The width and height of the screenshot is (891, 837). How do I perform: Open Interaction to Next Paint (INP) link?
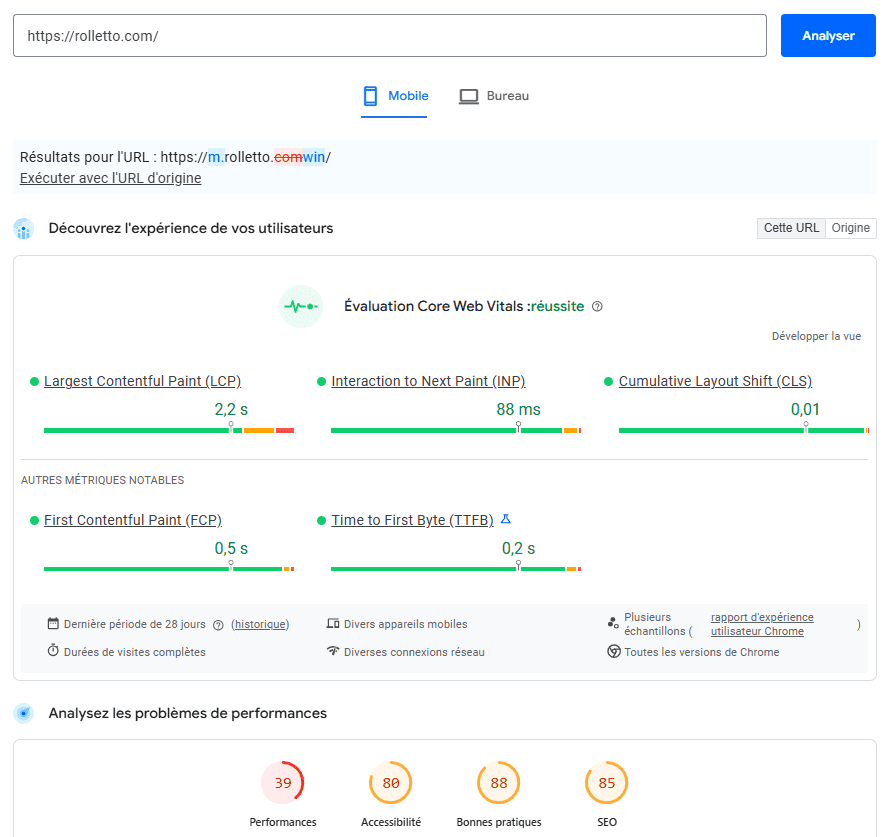pos(428,381)
